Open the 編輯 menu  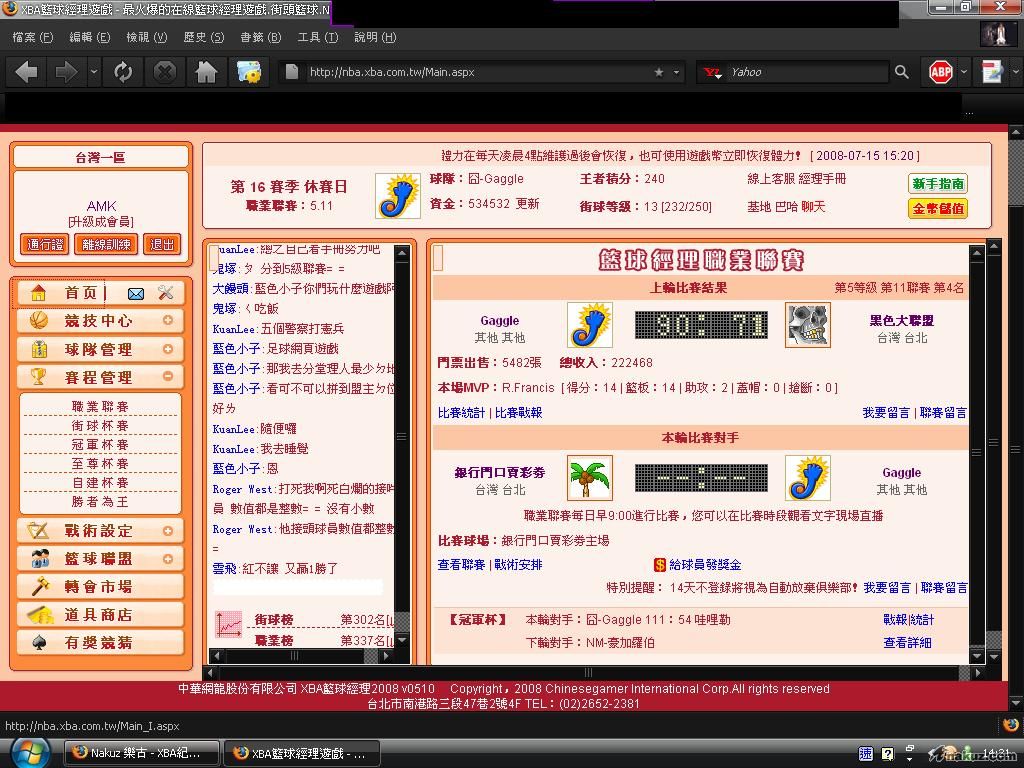point(89,37)
